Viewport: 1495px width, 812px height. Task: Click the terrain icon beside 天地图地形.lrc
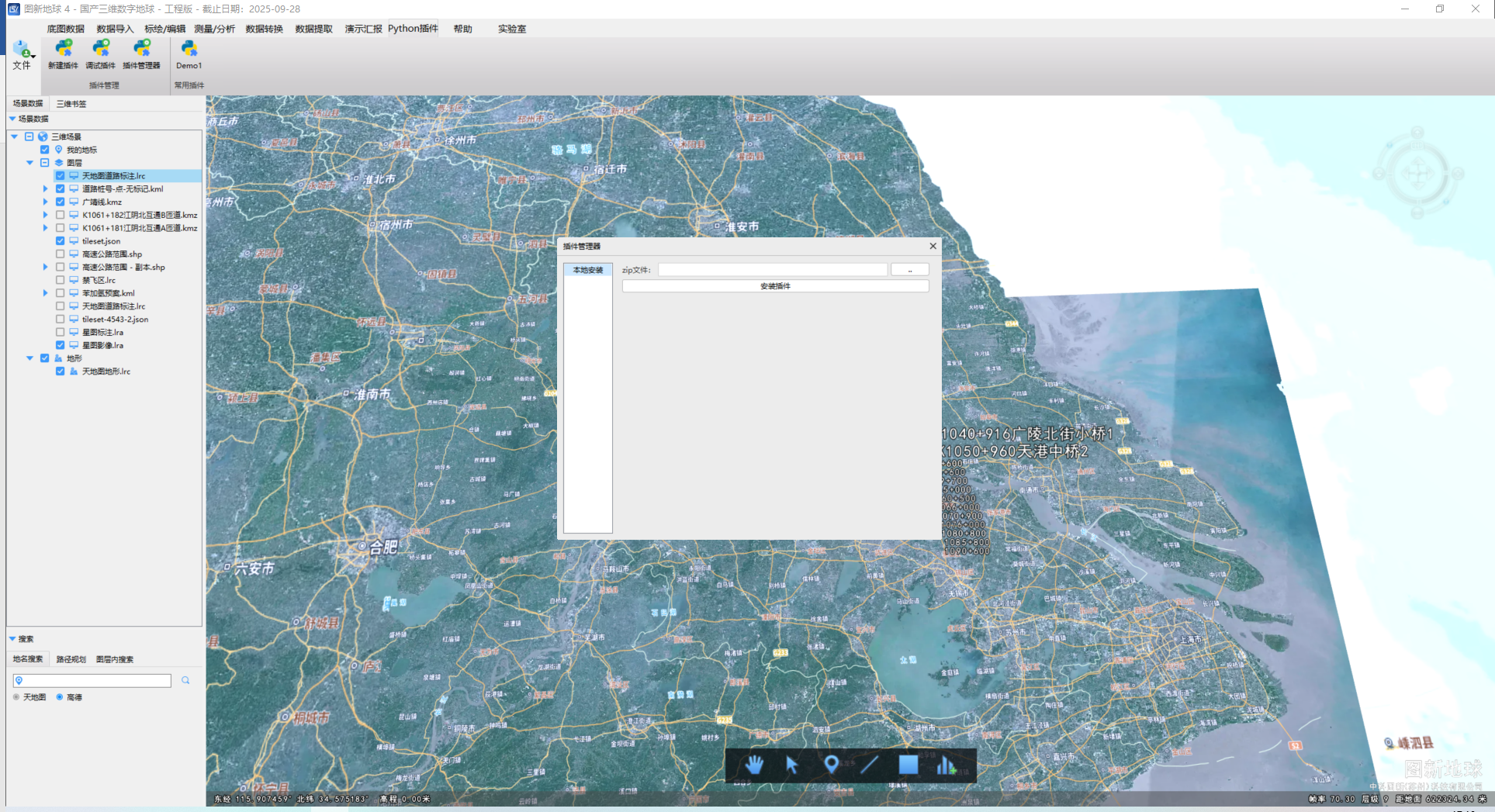pyautogui.click(x=74, y=371)
